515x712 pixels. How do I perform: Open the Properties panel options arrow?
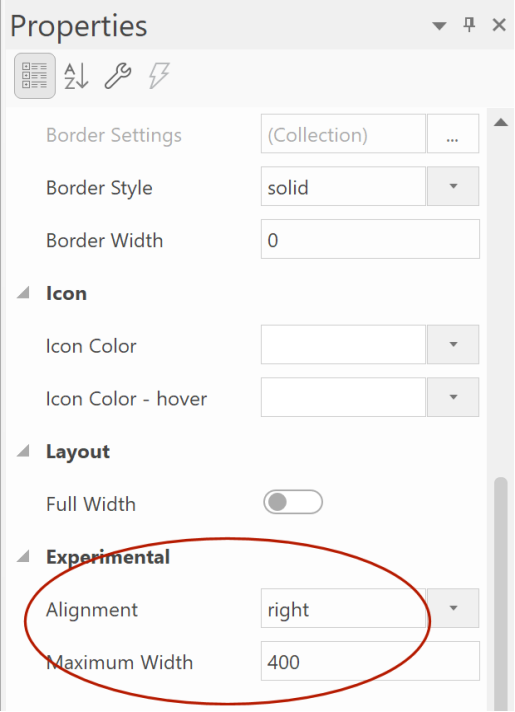coord(439,26)
